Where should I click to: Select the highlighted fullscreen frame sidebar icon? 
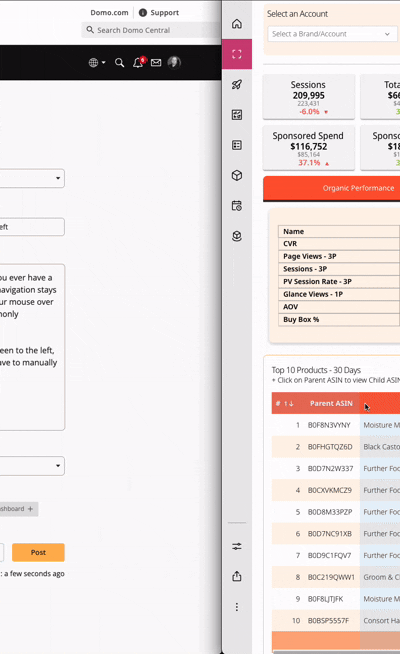(x=236, y=54)
